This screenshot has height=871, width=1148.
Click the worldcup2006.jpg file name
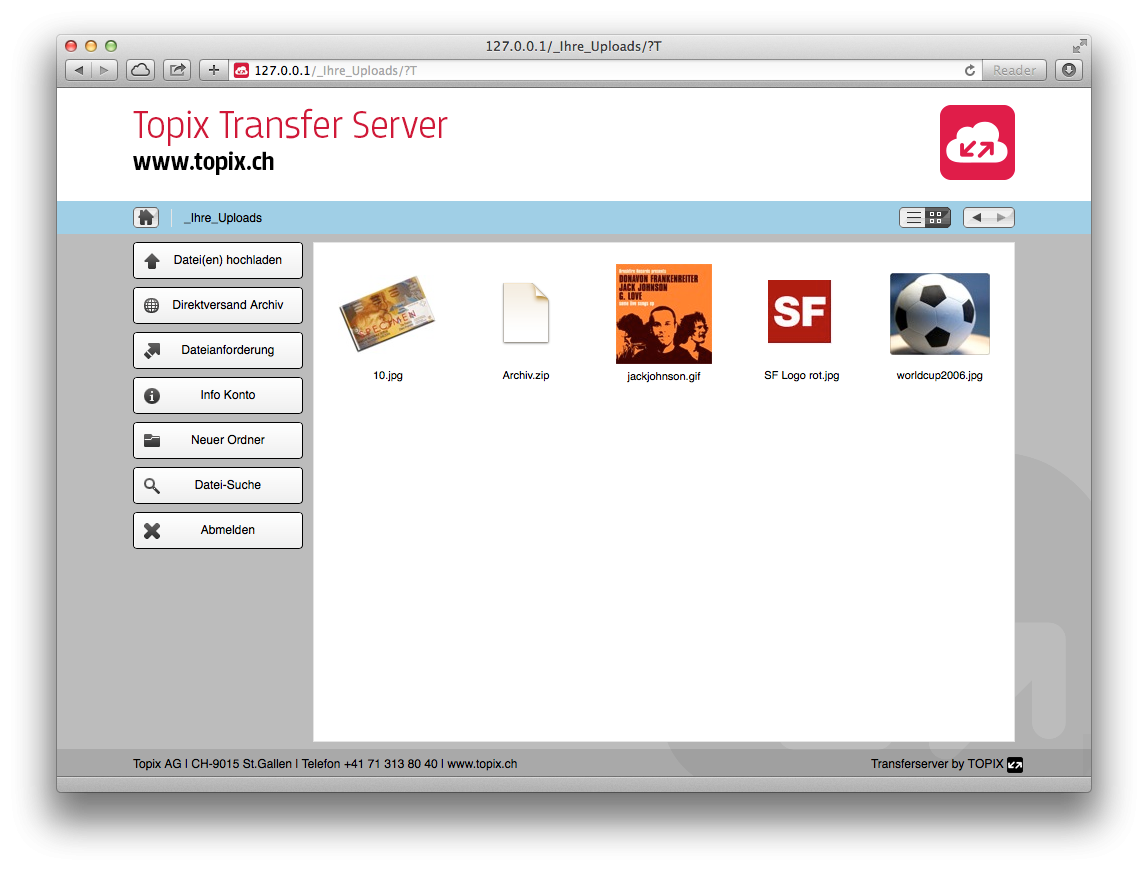pyautogui.click(x=939, y=375)
